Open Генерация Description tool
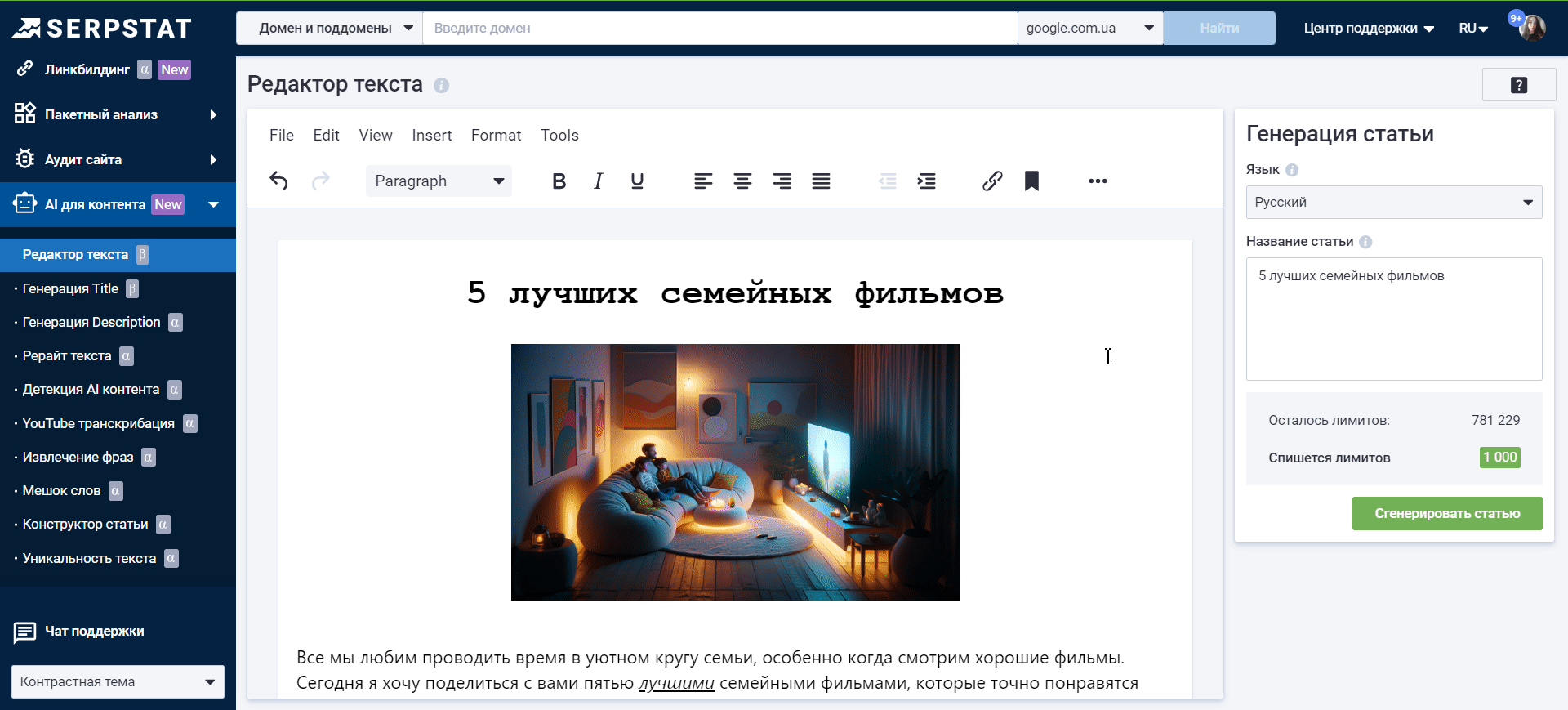 [x=91, y=322]
